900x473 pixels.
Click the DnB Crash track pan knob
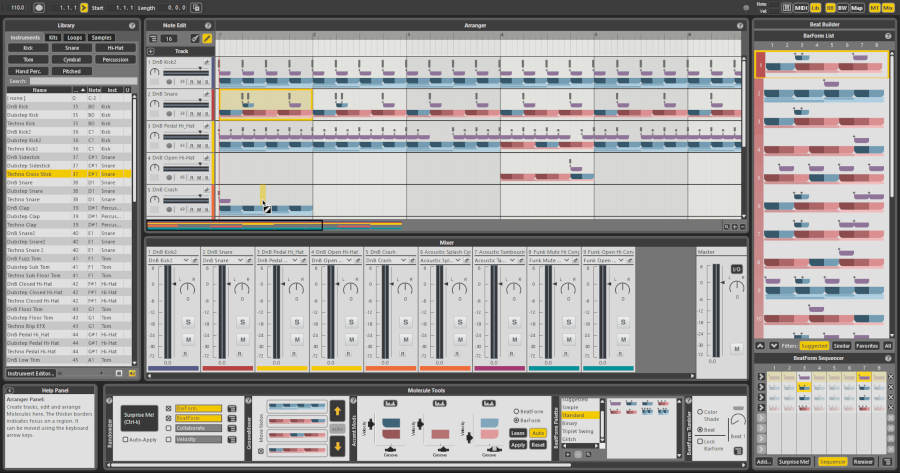point(154,200)
